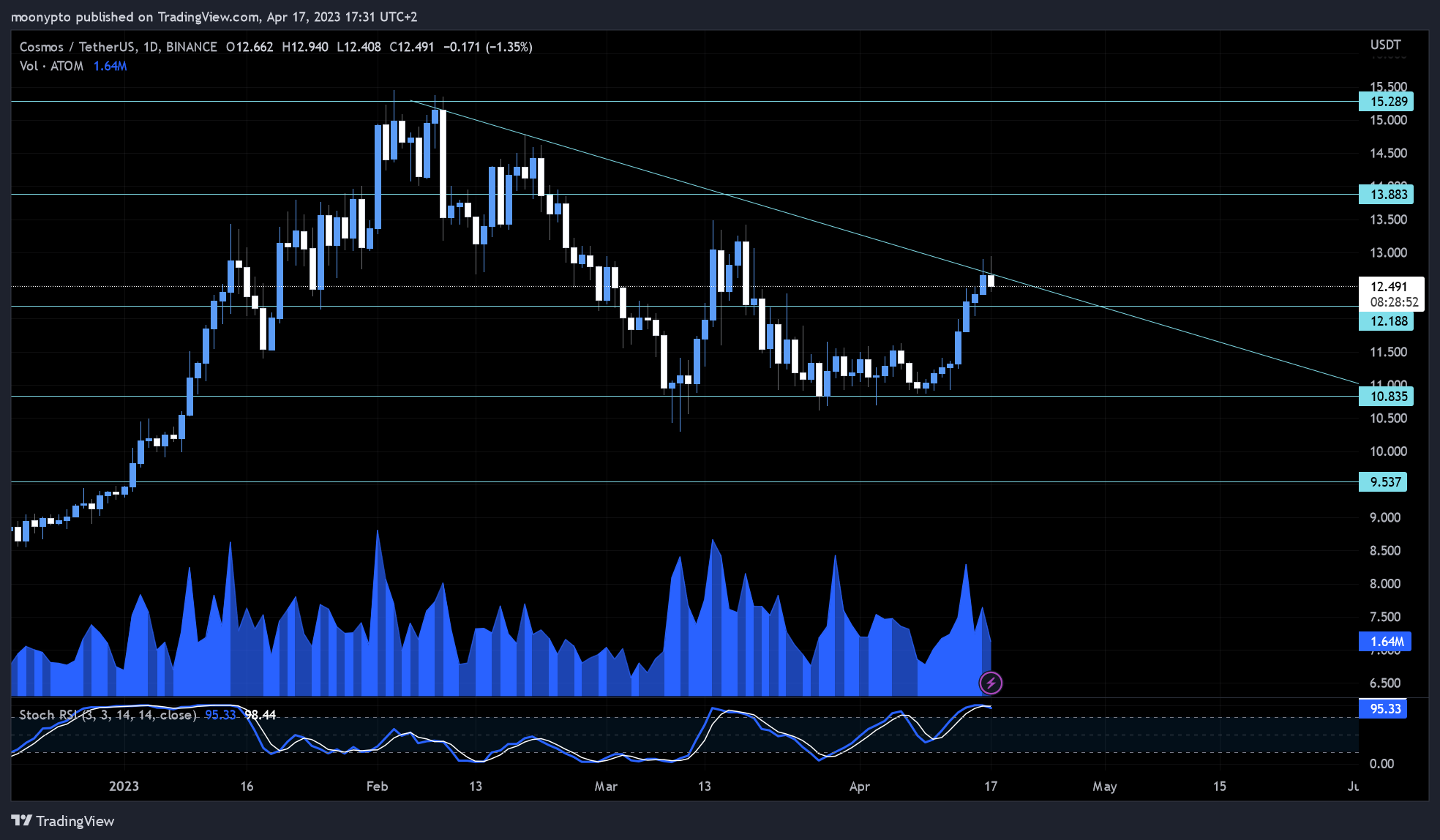1440x840 pixels.
Task: Click the TradingView logo at bottom left
Action: tap(63, 821)
